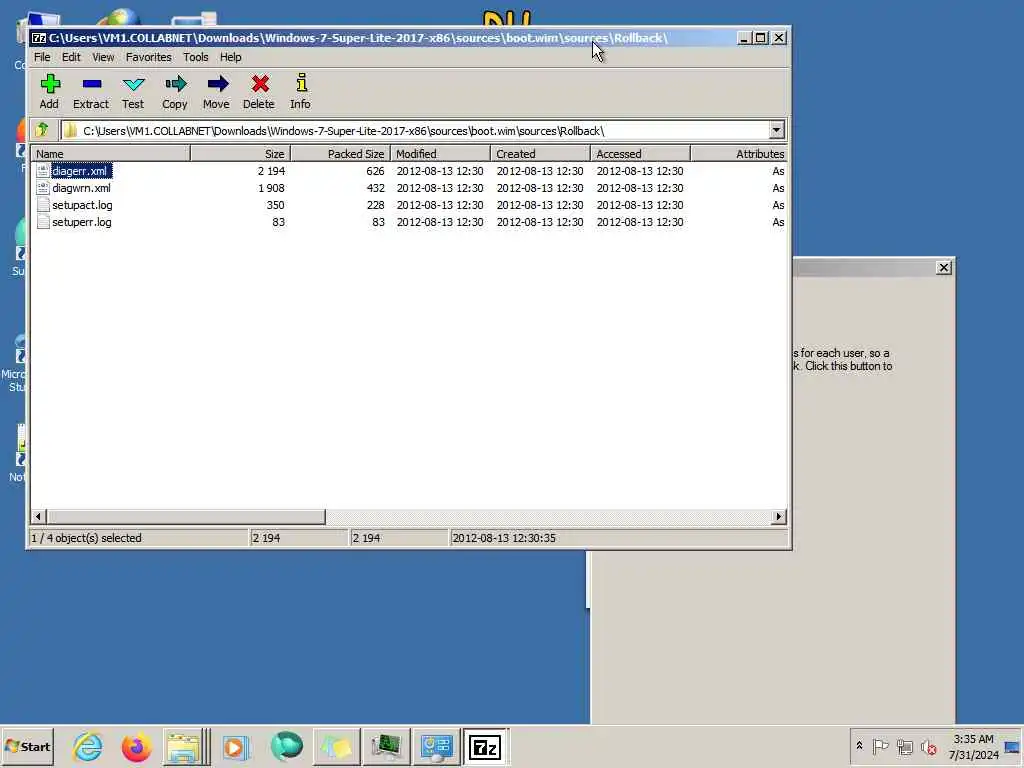Click the Show Desktop tray button
This screenshot has height=768, width=1024.
(1012, 746)
